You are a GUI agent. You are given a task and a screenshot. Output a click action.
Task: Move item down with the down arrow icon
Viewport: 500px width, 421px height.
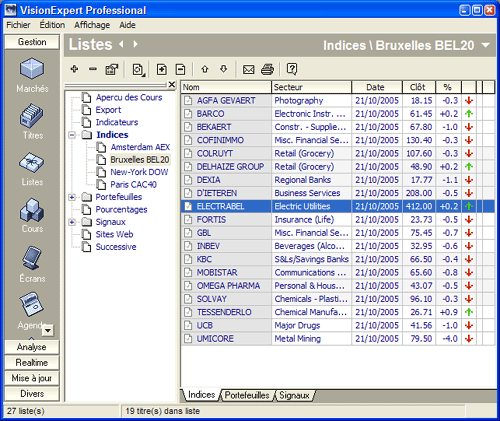click(223, 69)
